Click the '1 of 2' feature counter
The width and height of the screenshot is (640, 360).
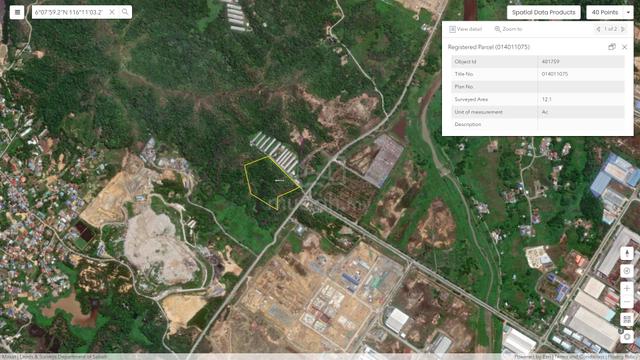[611, 29]
